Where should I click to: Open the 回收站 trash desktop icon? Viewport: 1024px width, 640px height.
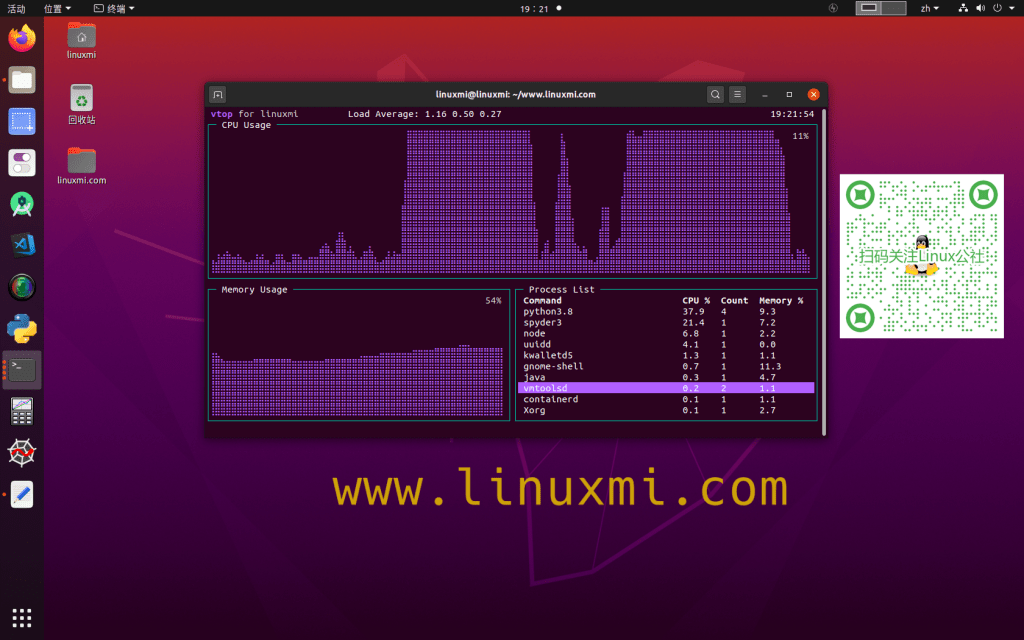pos(82,104)
